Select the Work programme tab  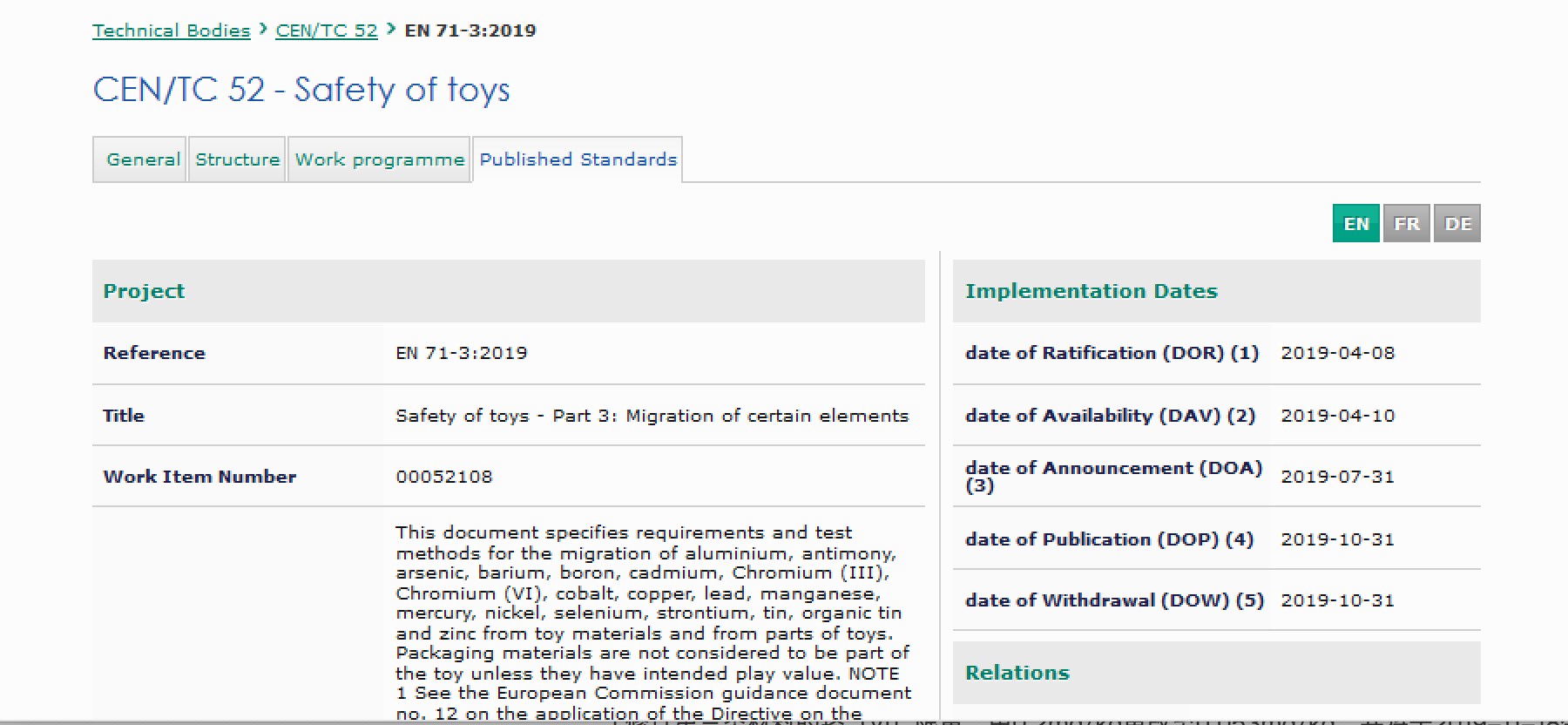pos(379,159)
